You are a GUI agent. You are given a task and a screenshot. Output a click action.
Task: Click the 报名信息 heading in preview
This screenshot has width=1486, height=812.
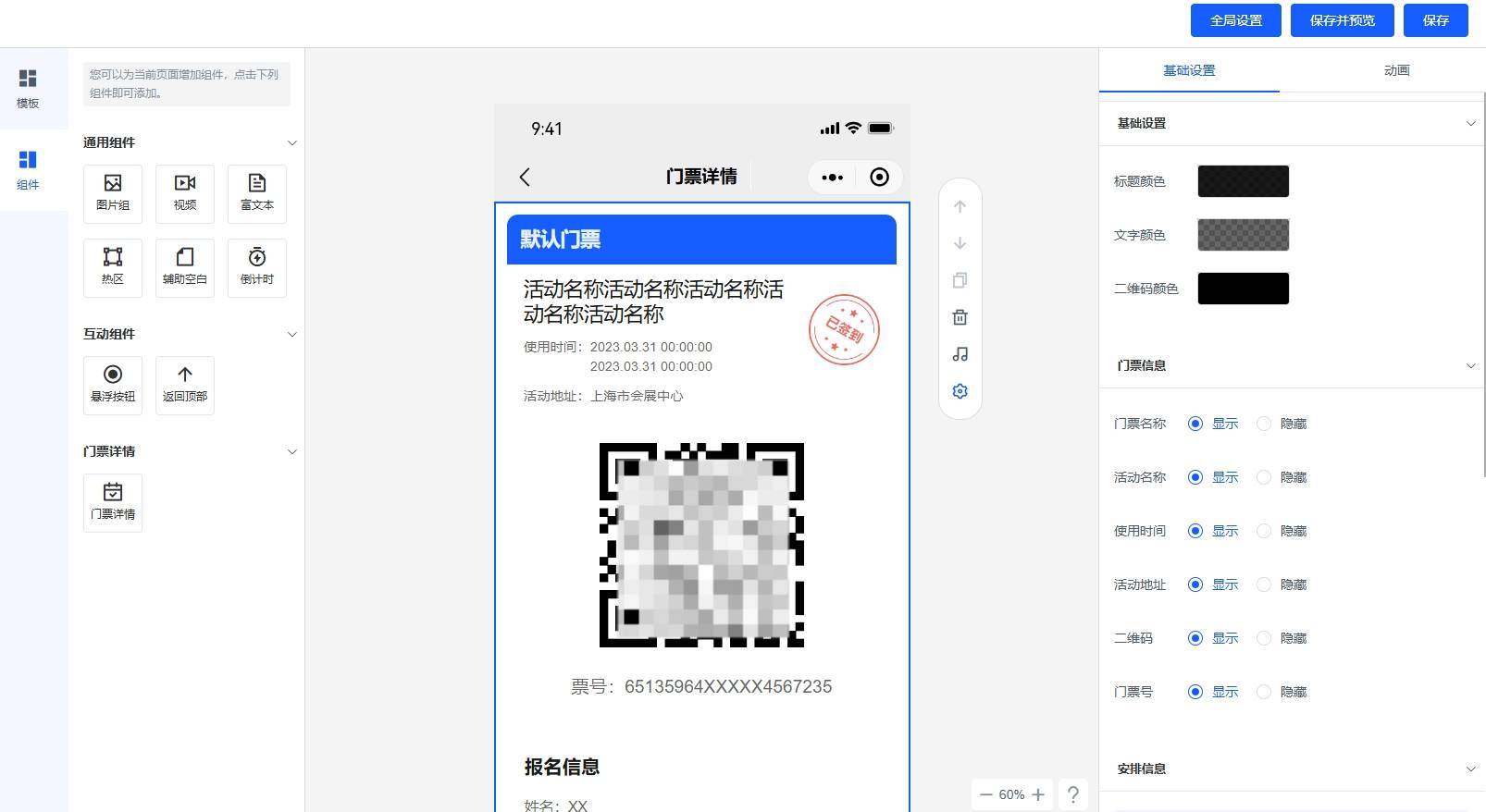pos(562,767)
